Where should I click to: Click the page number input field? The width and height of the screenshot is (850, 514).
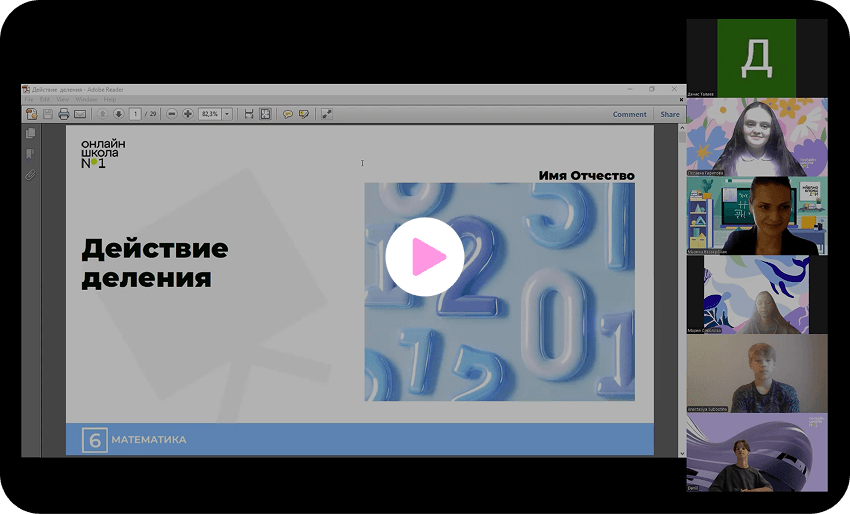[135, 114]
